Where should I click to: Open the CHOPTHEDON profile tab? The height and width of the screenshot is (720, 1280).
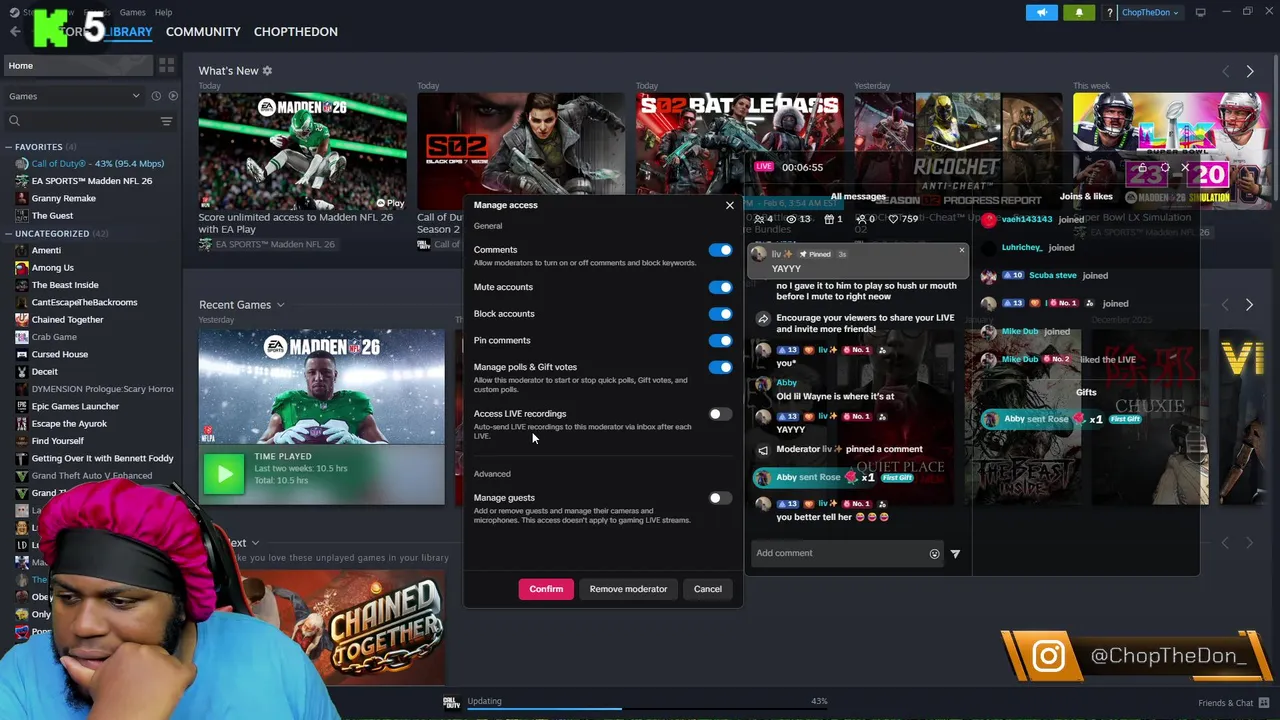(x=296, y=32)
